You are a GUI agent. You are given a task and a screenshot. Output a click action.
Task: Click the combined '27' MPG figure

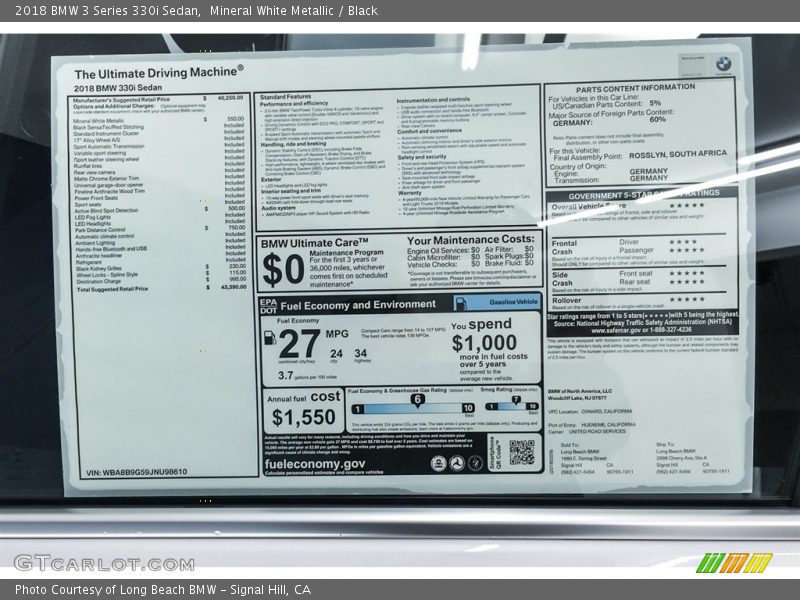(x=299, y=344)
